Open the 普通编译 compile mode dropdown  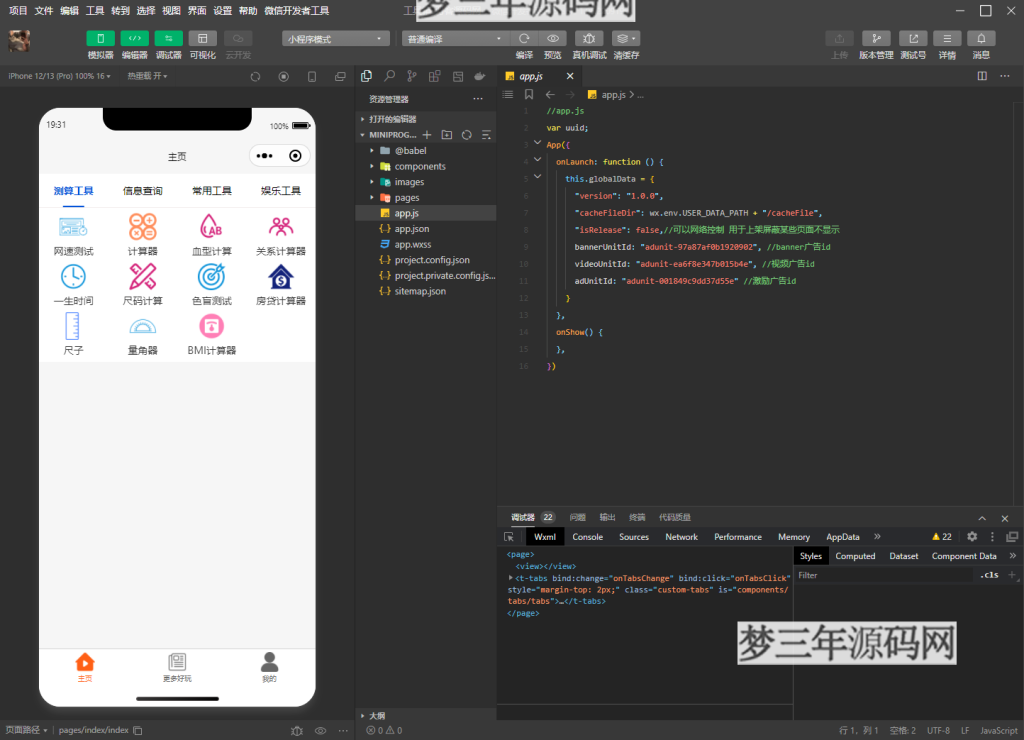pos(456,39)
